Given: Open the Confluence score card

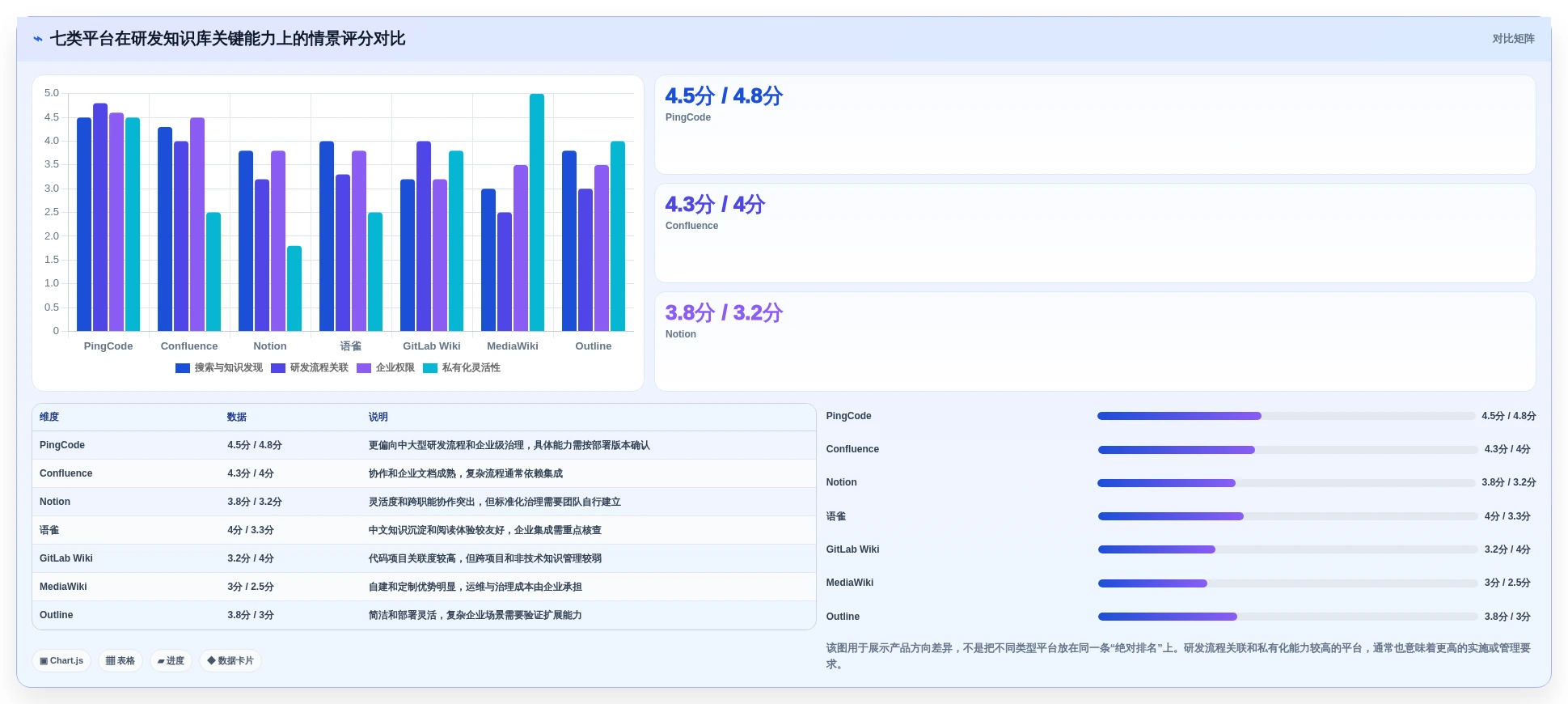Looking at the screenshot, I should click(x=1095, y=233).
